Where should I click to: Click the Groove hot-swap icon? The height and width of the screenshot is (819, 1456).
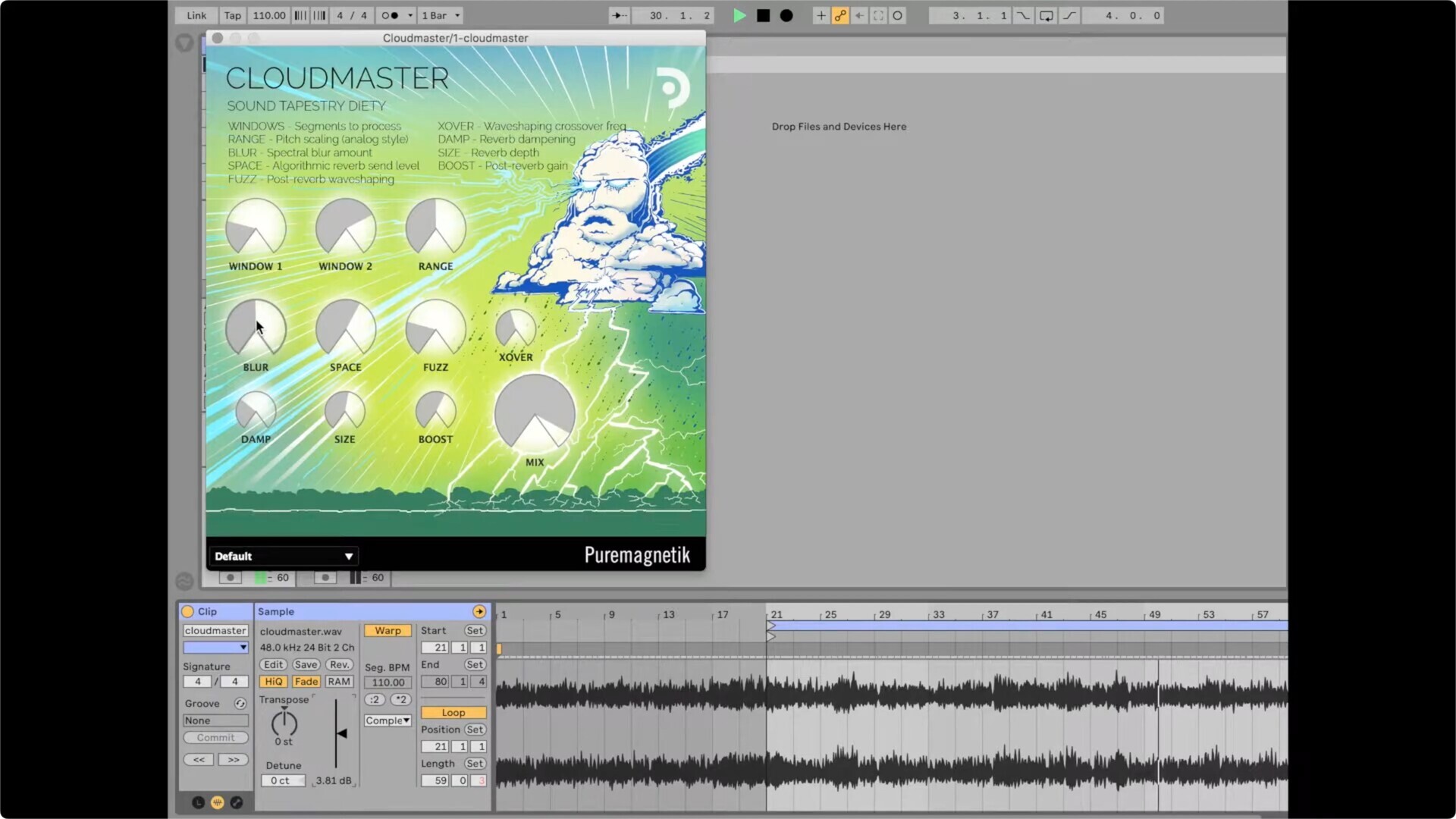(x=240, y=703)
